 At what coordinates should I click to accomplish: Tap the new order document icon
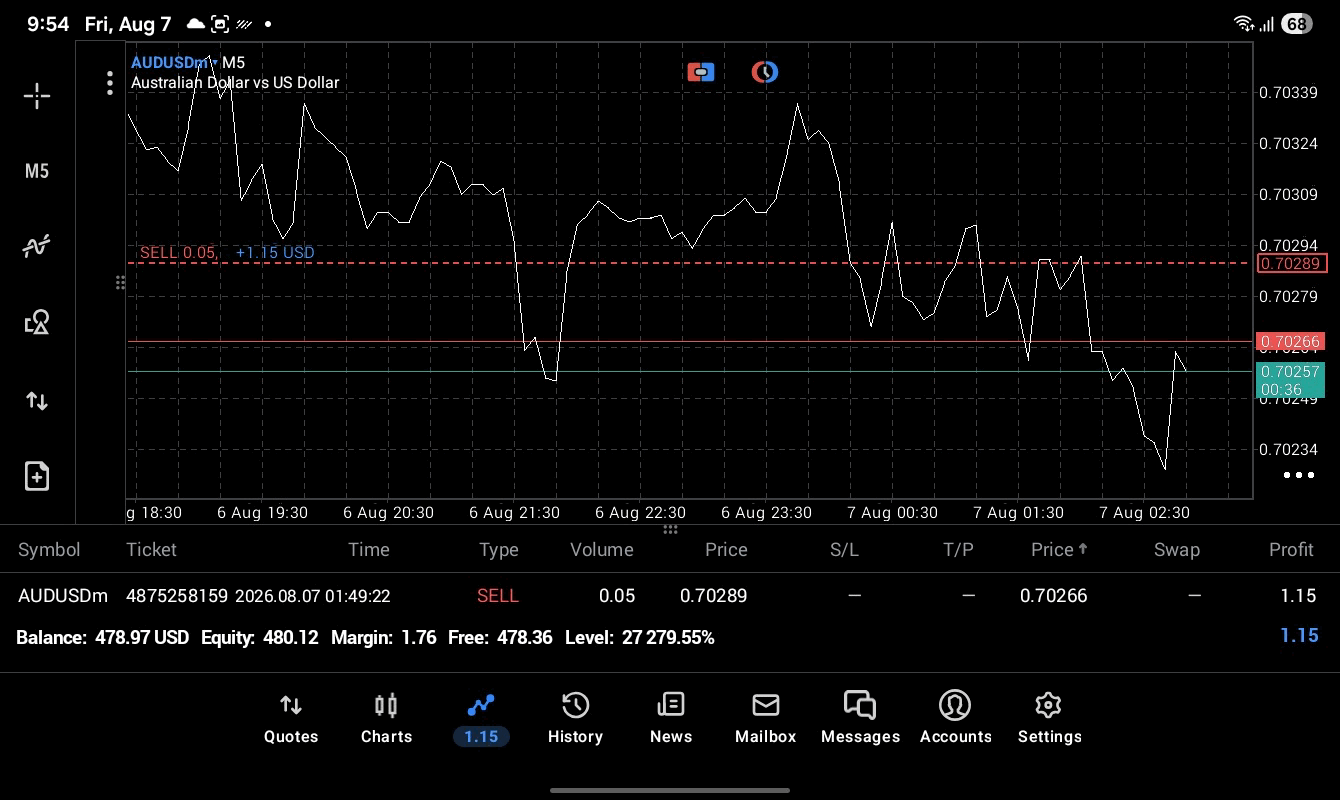point(37,476)
